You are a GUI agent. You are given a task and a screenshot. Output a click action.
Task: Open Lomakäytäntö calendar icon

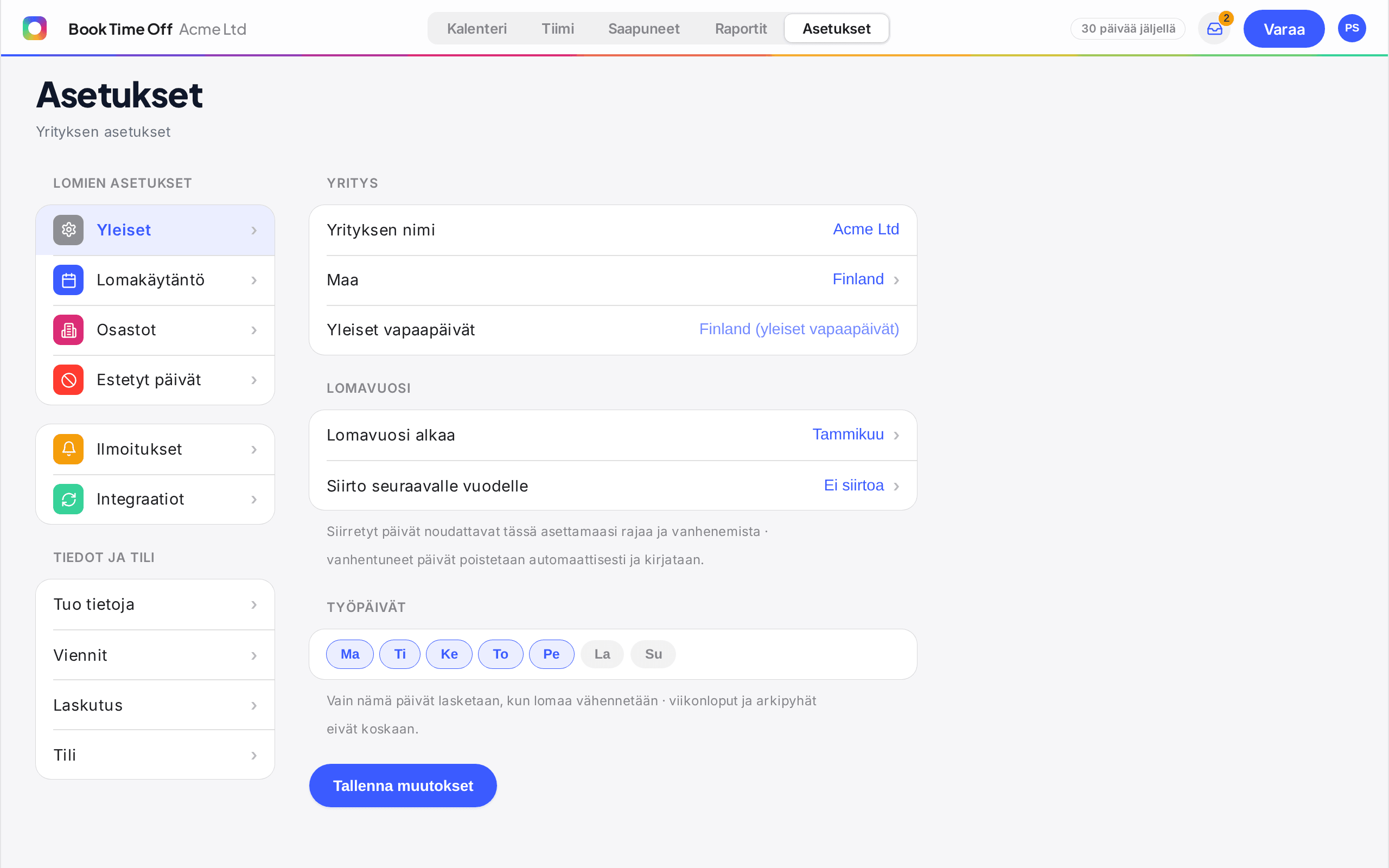coord(68,280)
